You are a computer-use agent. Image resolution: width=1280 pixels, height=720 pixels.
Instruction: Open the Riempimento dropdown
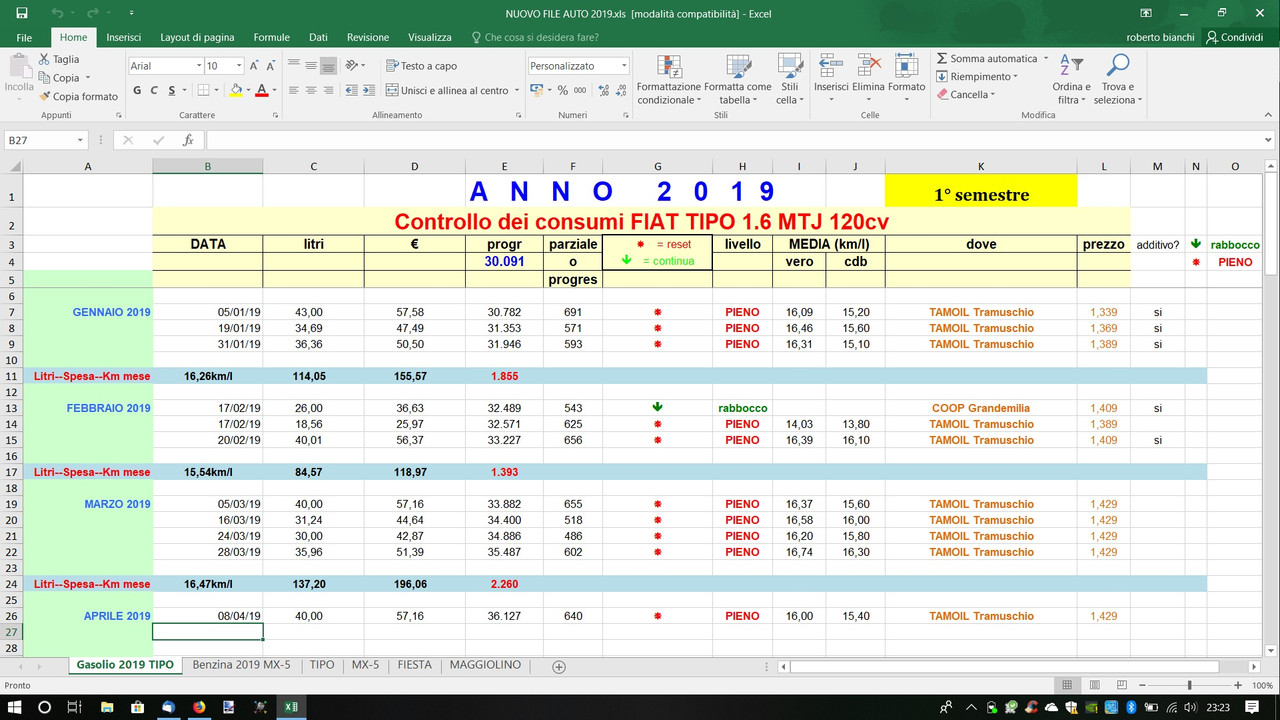point(976,77)
